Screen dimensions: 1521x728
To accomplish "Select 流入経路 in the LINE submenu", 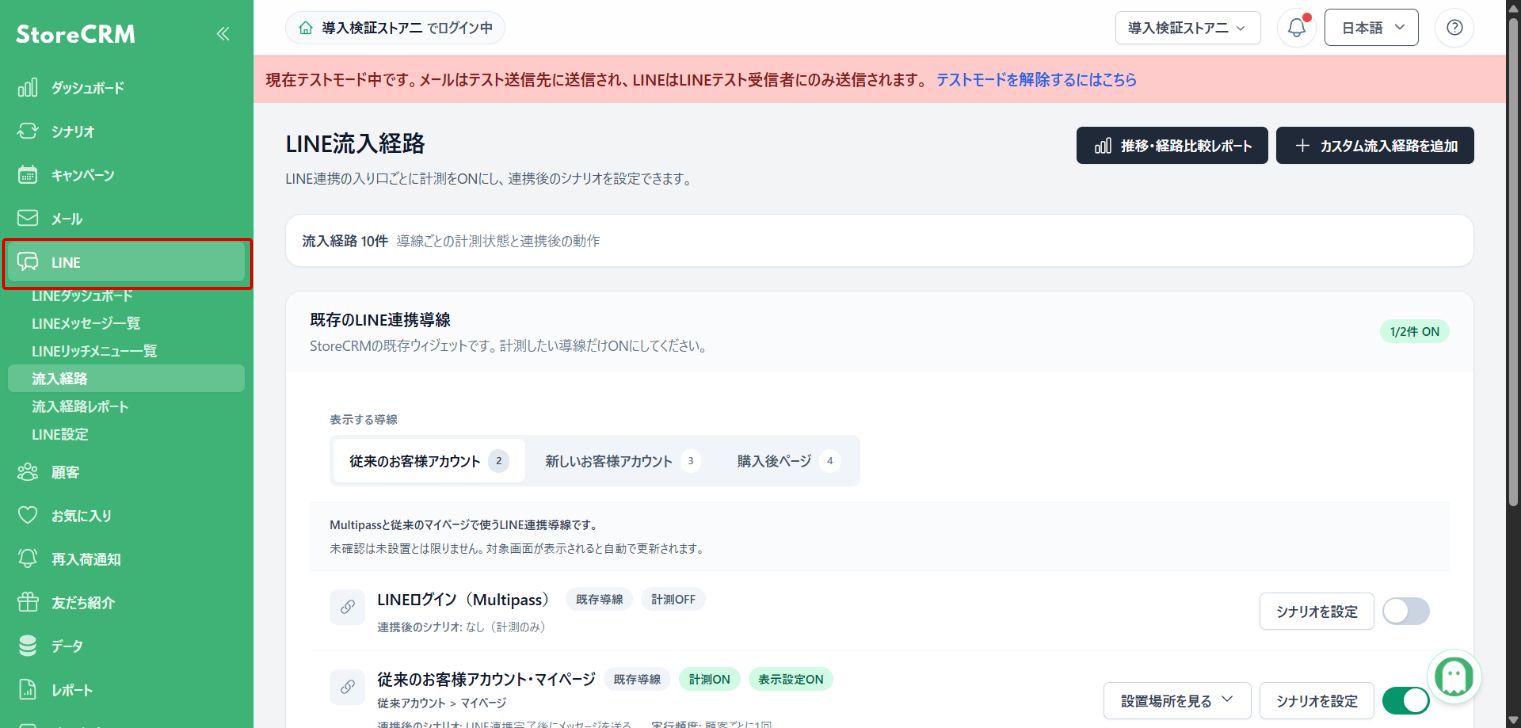I will click(x=126, y=378).
